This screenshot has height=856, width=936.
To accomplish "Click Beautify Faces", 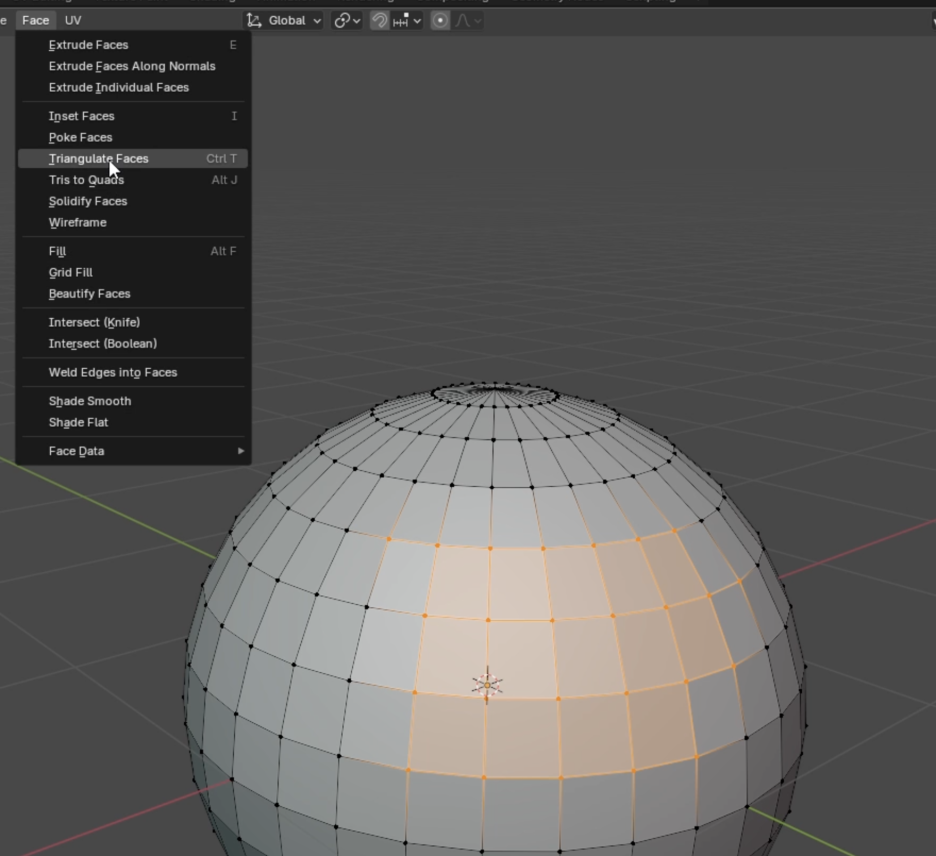I will coord(133,294).
